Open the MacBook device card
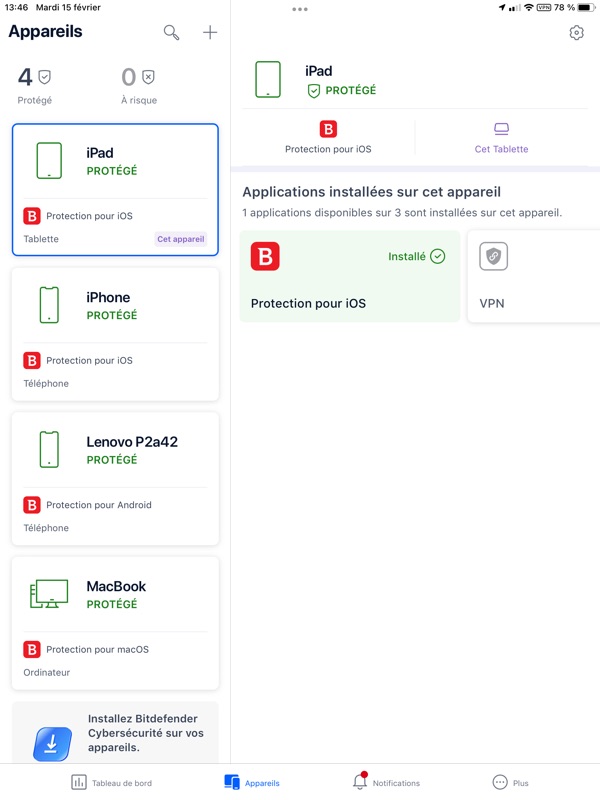The width and height of the screenshot is (600, 800). coord(115,623)
